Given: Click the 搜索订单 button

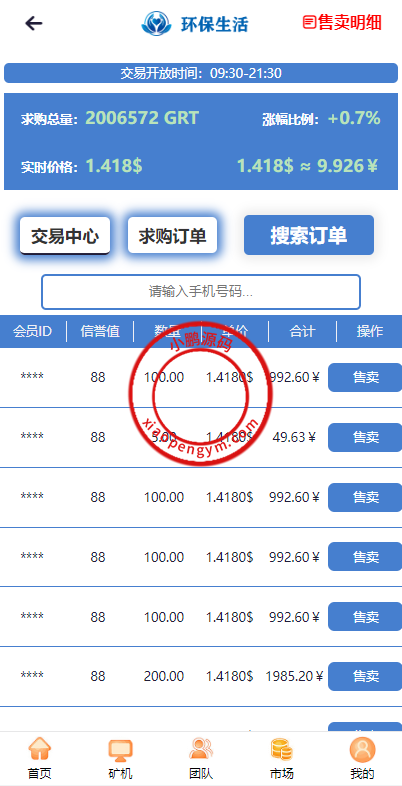Looking at the screenshot, I should [309, 235].
